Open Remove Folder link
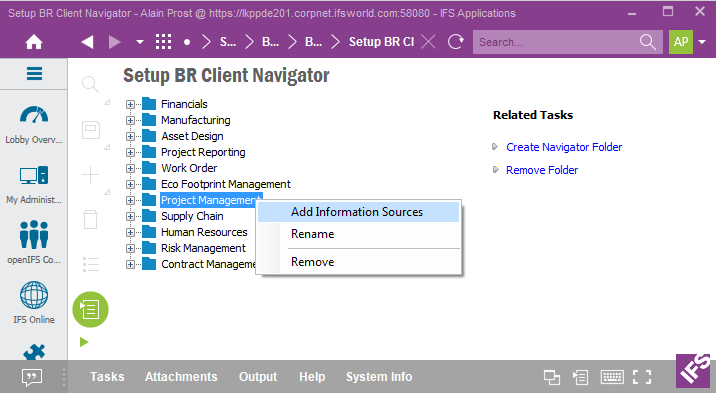 pyautogui.click(x=542, y=170)
